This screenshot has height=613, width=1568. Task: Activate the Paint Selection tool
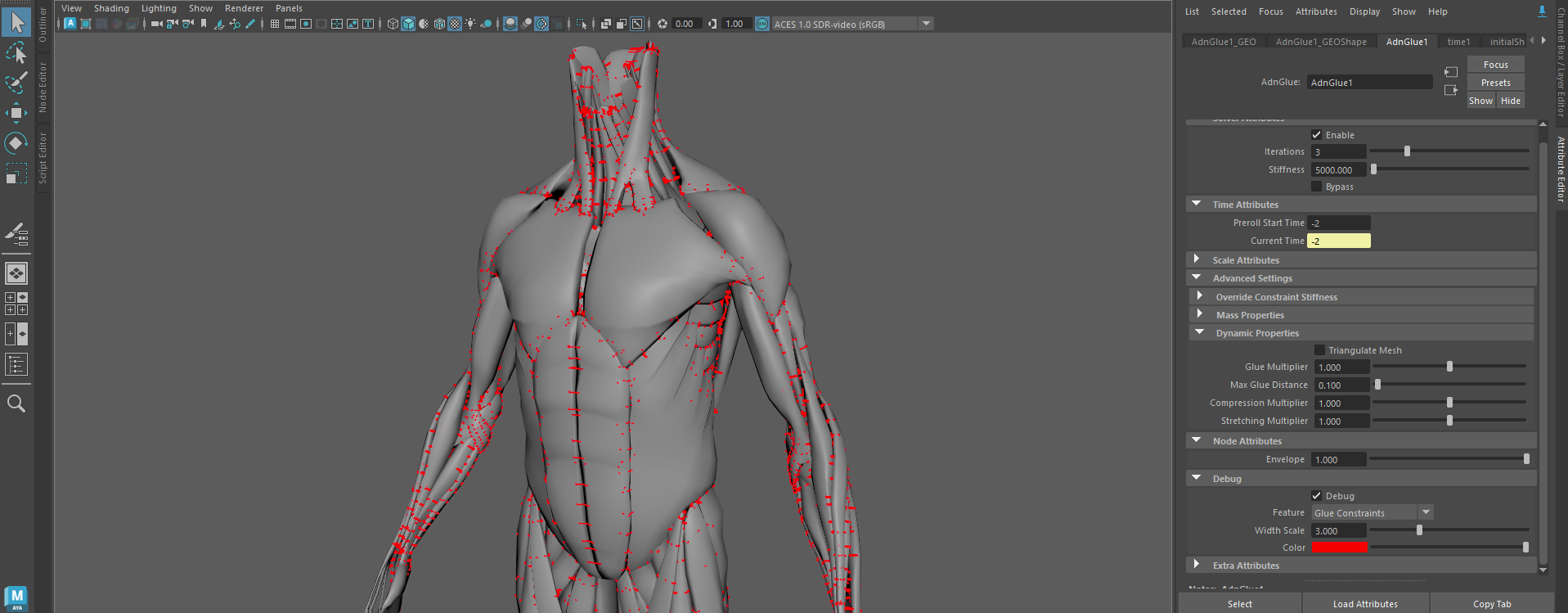(16, 83)
